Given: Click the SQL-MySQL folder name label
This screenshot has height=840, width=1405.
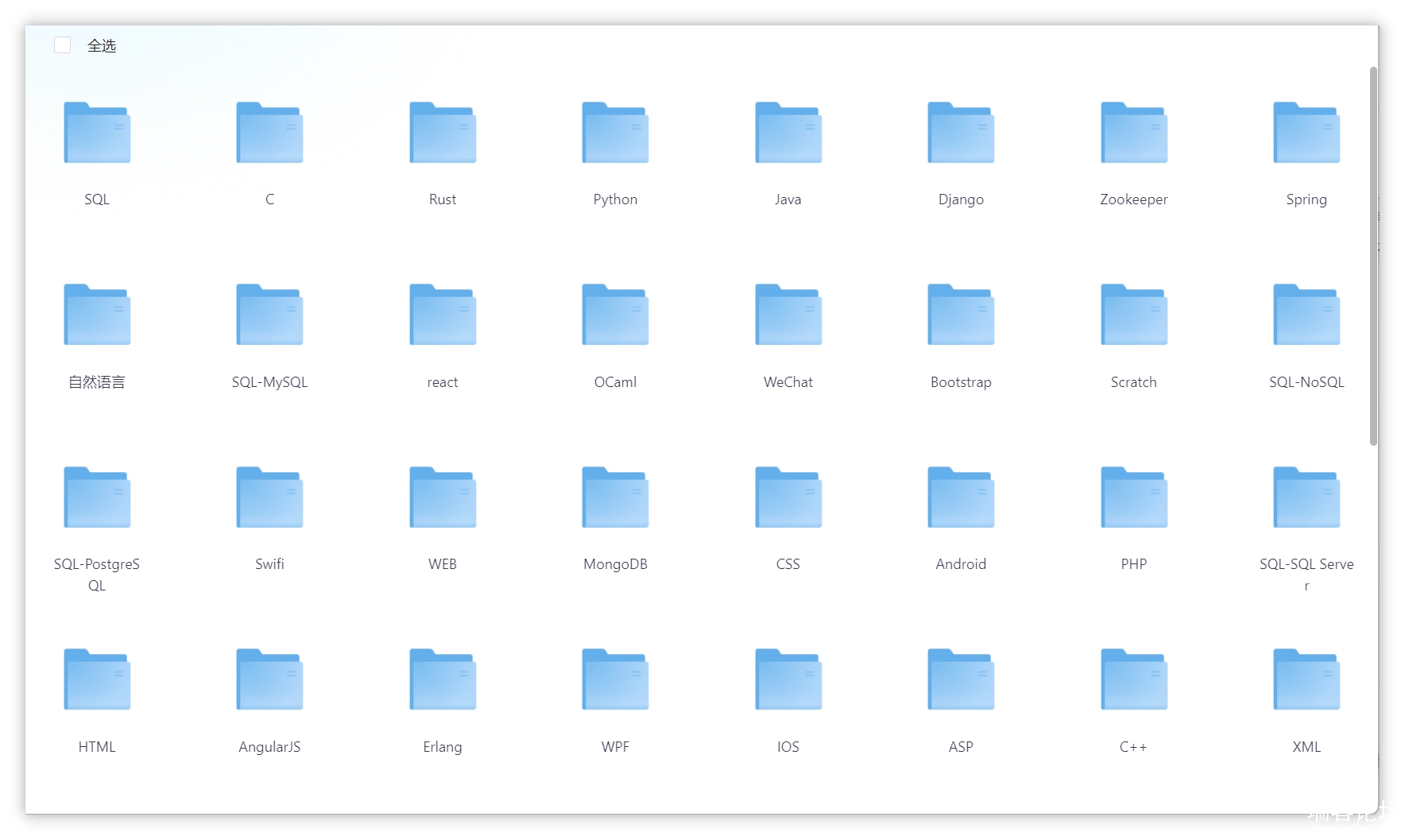Looking at the screenshot, I should 269,382.
